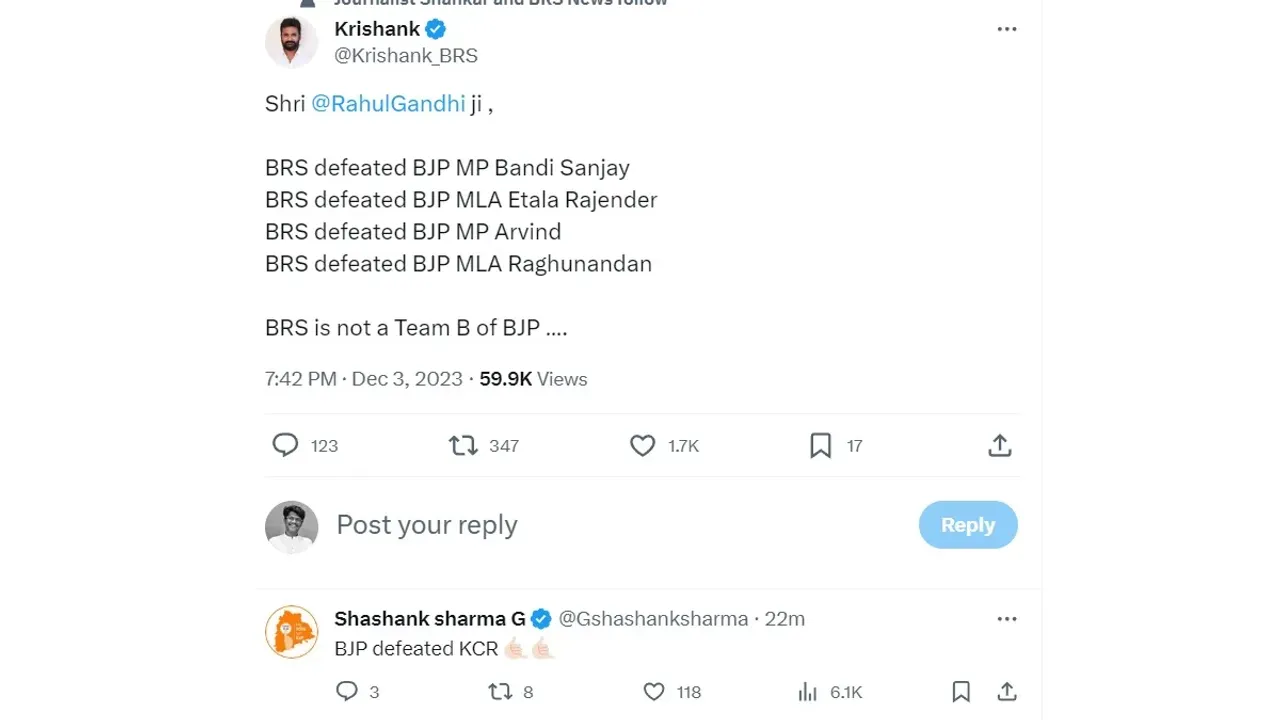The image size is (1280, 720).
Task: Share Shashank sharma's reply
Action: click(x=1007, y=691)
